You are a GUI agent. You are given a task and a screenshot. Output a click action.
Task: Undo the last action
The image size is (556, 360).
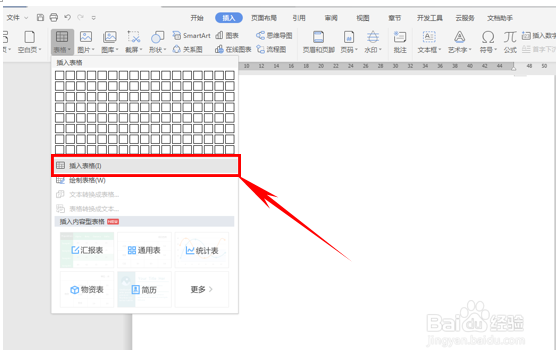pyautogui.click(x=67, y=17)
